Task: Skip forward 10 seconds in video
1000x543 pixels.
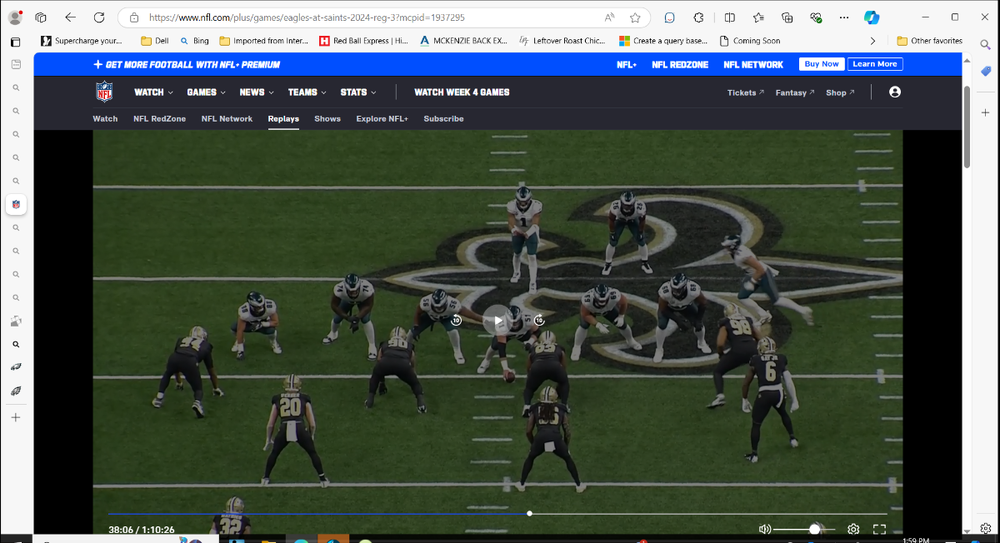Action: click(539, 321)
